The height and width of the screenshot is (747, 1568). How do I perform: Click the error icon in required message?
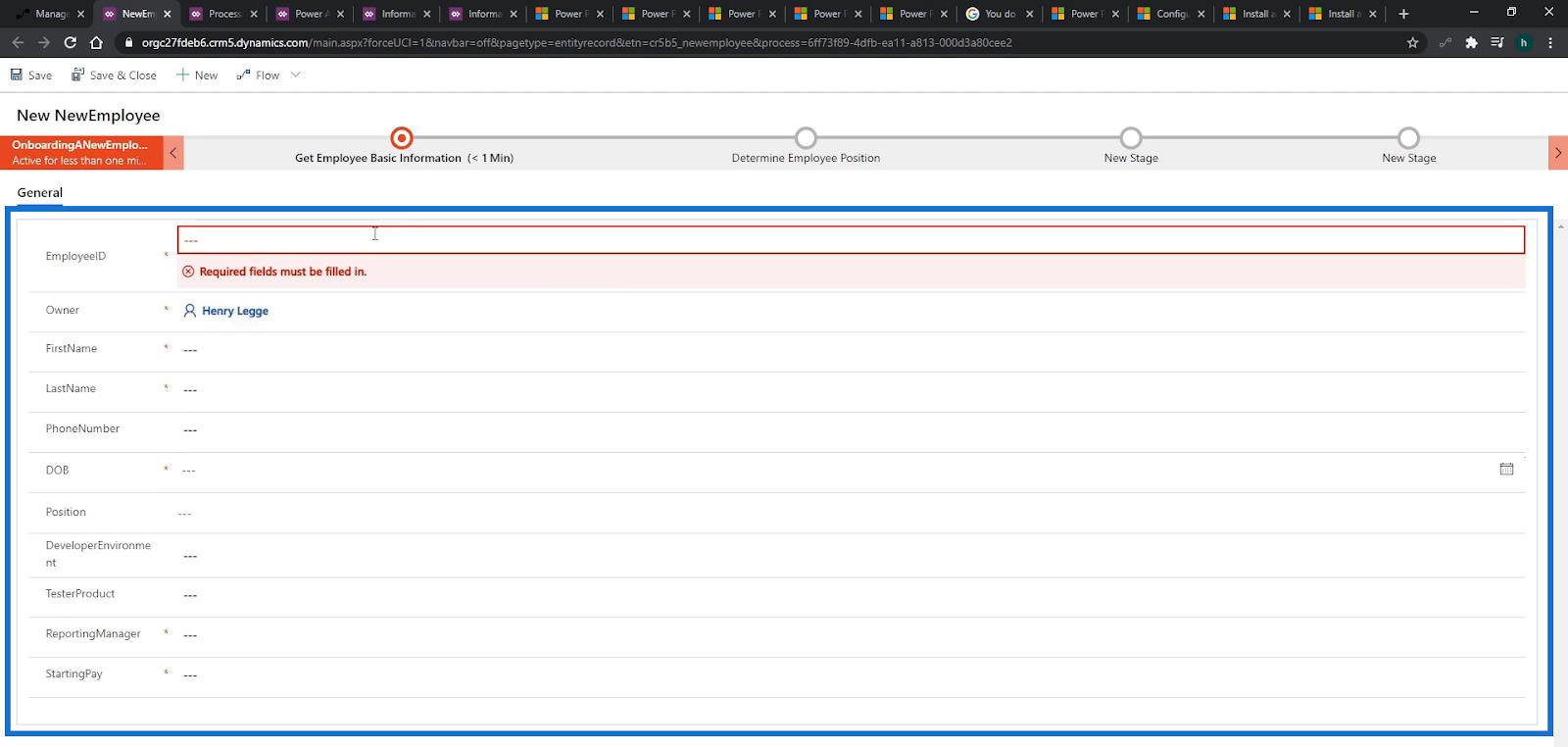pyautogui.click(x=188, y=272)
